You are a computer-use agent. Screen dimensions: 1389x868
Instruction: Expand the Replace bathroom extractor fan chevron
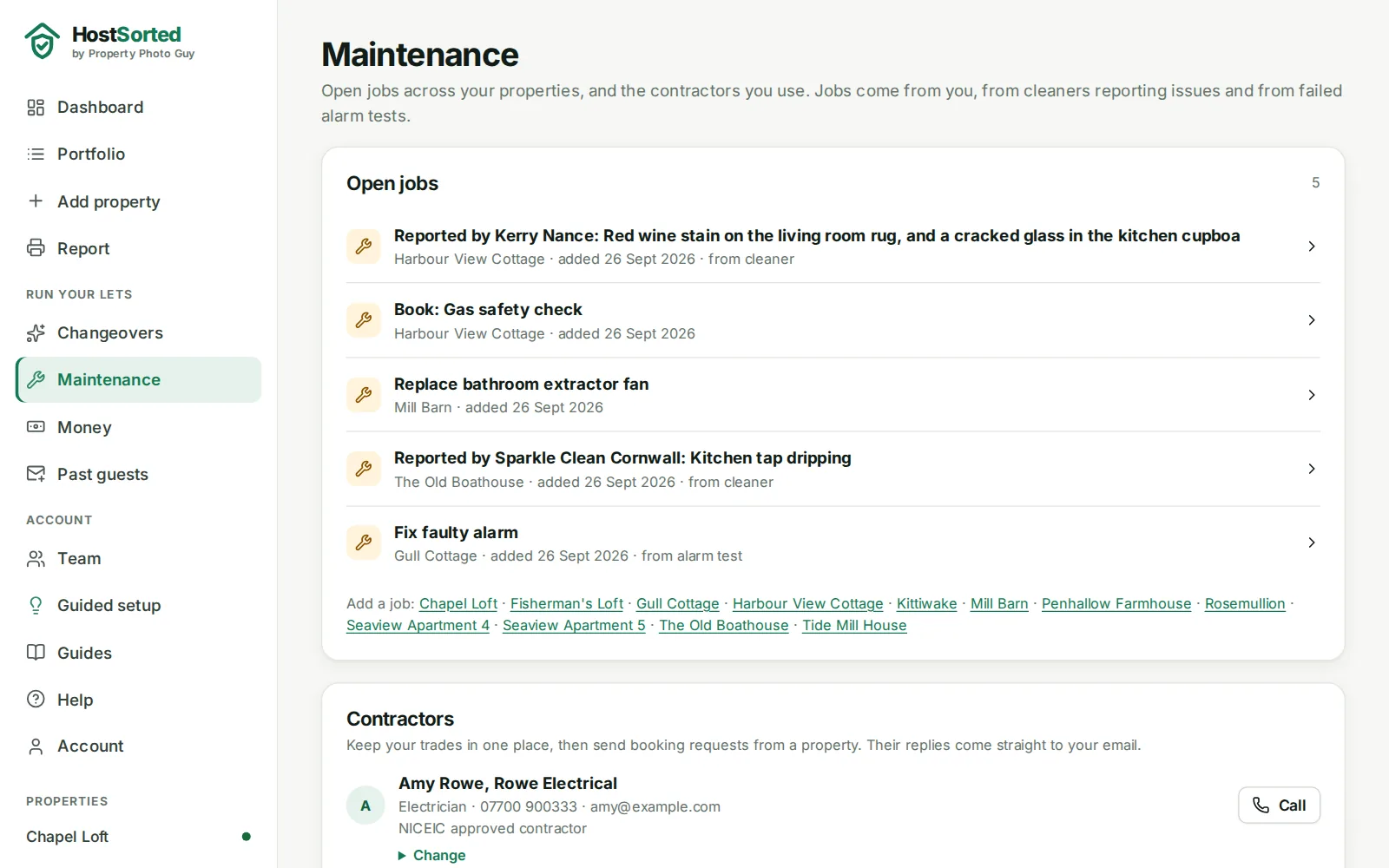[1311, 395]
